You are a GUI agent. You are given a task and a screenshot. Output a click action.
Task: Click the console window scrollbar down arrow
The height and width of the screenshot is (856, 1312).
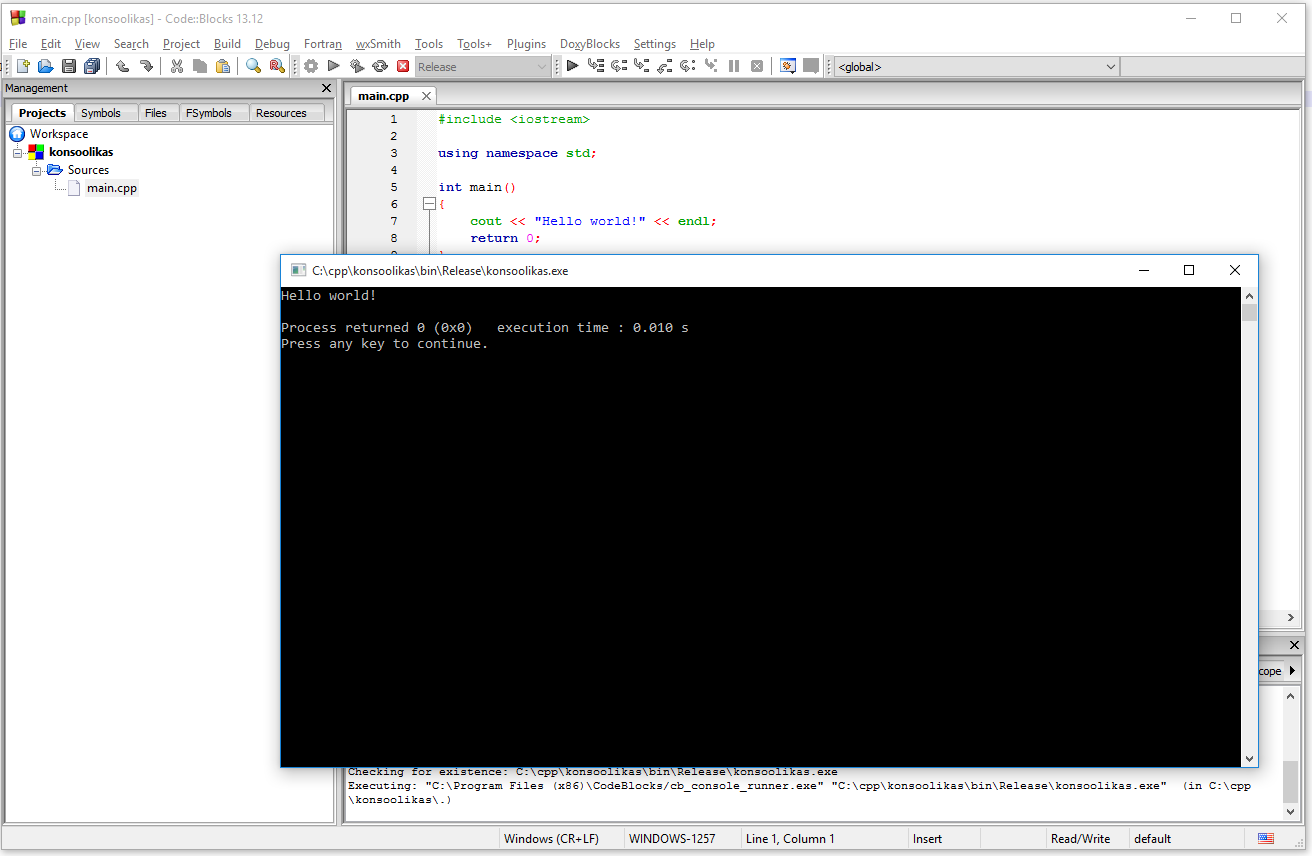click(1249, 758)
